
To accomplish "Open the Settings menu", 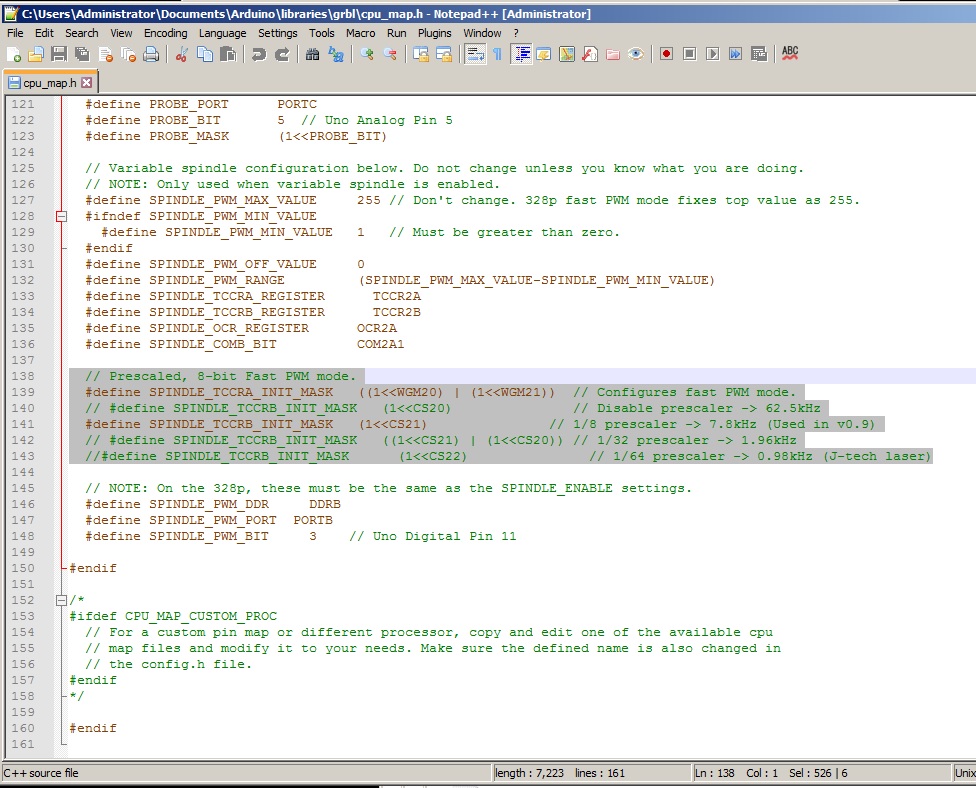I will click(278, 33).
